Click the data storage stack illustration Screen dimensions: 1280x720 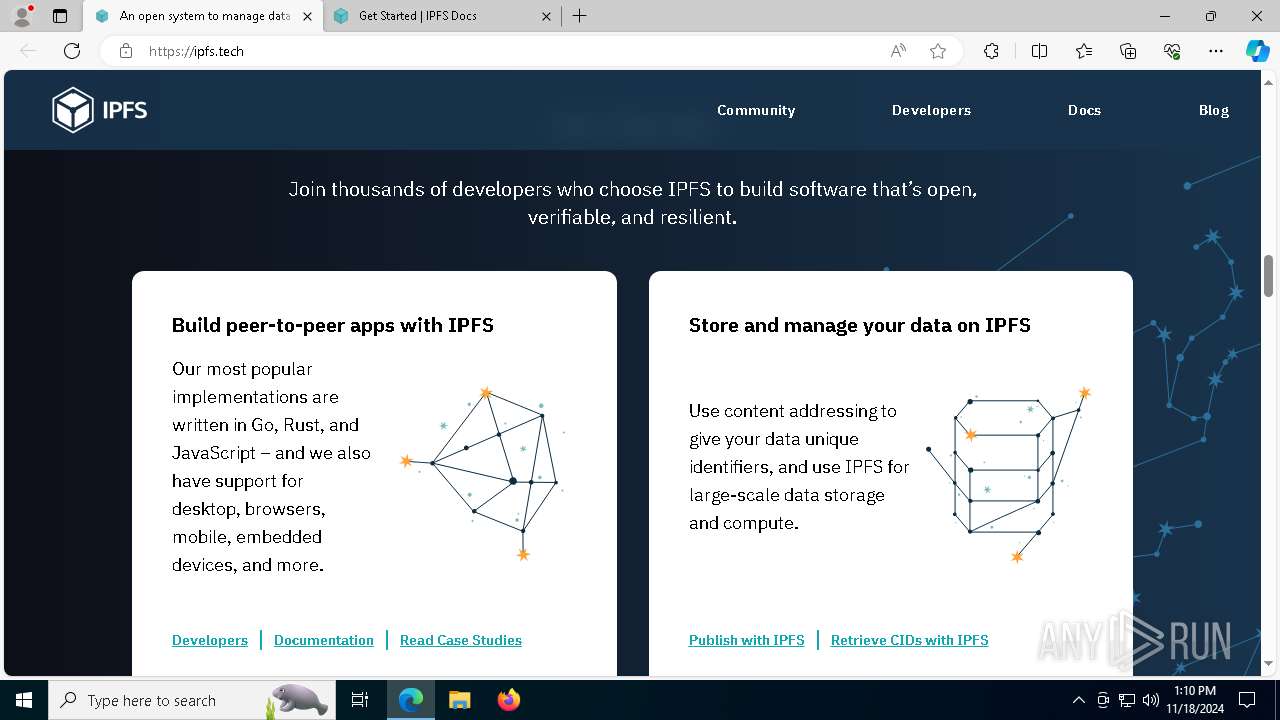[1008, 475]
